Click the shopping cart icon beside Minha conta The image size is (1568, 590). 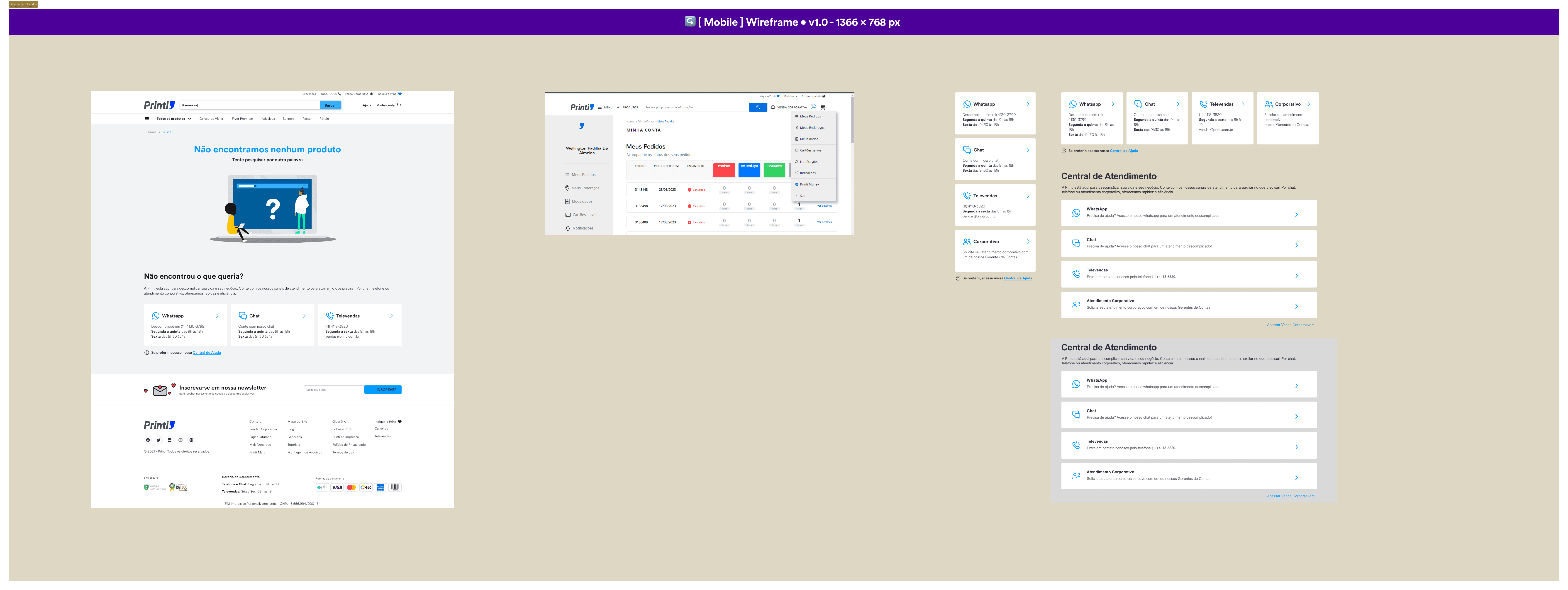coord(399,105)
